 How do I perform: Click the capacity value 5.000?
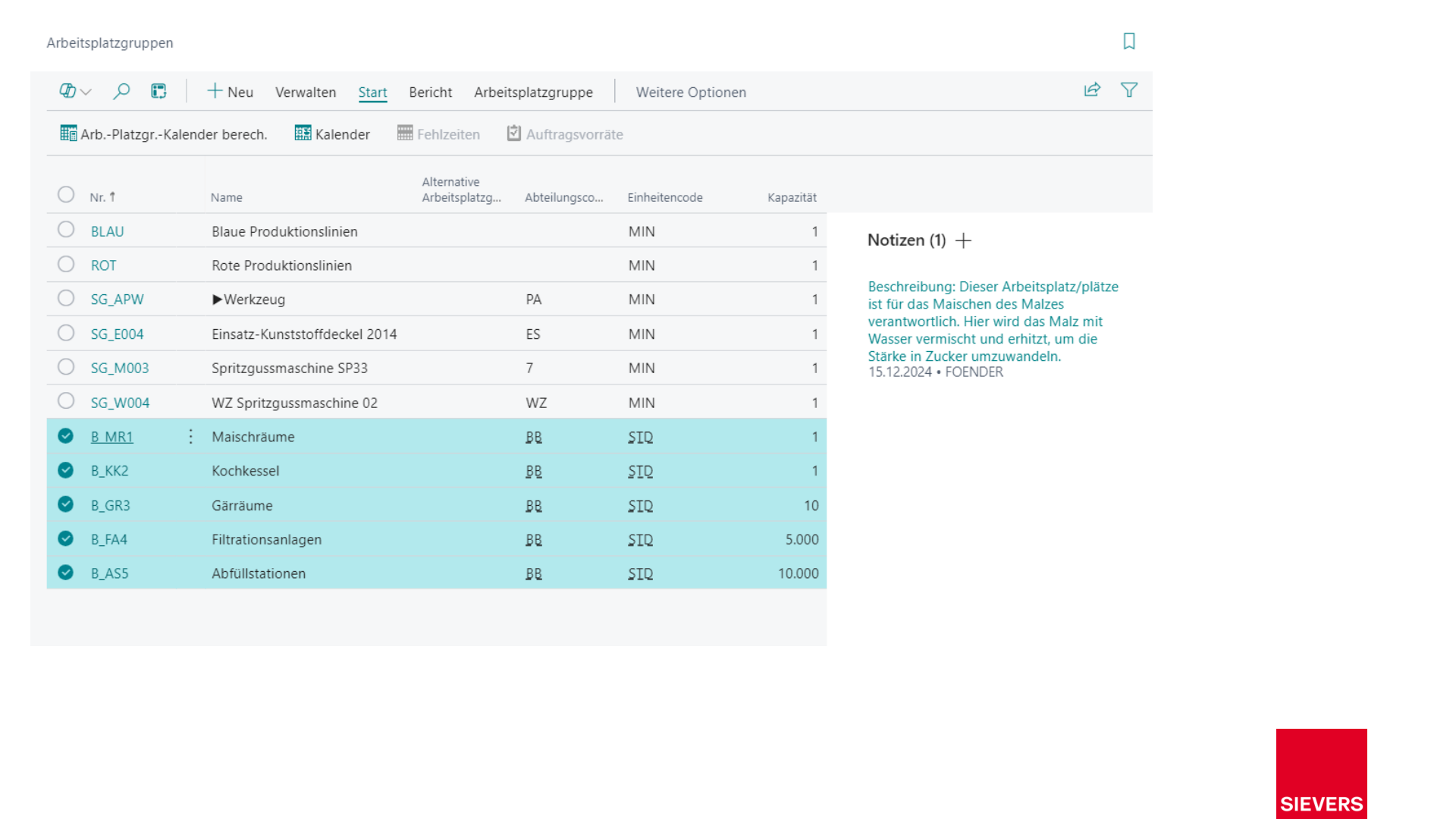click(802, 540)
